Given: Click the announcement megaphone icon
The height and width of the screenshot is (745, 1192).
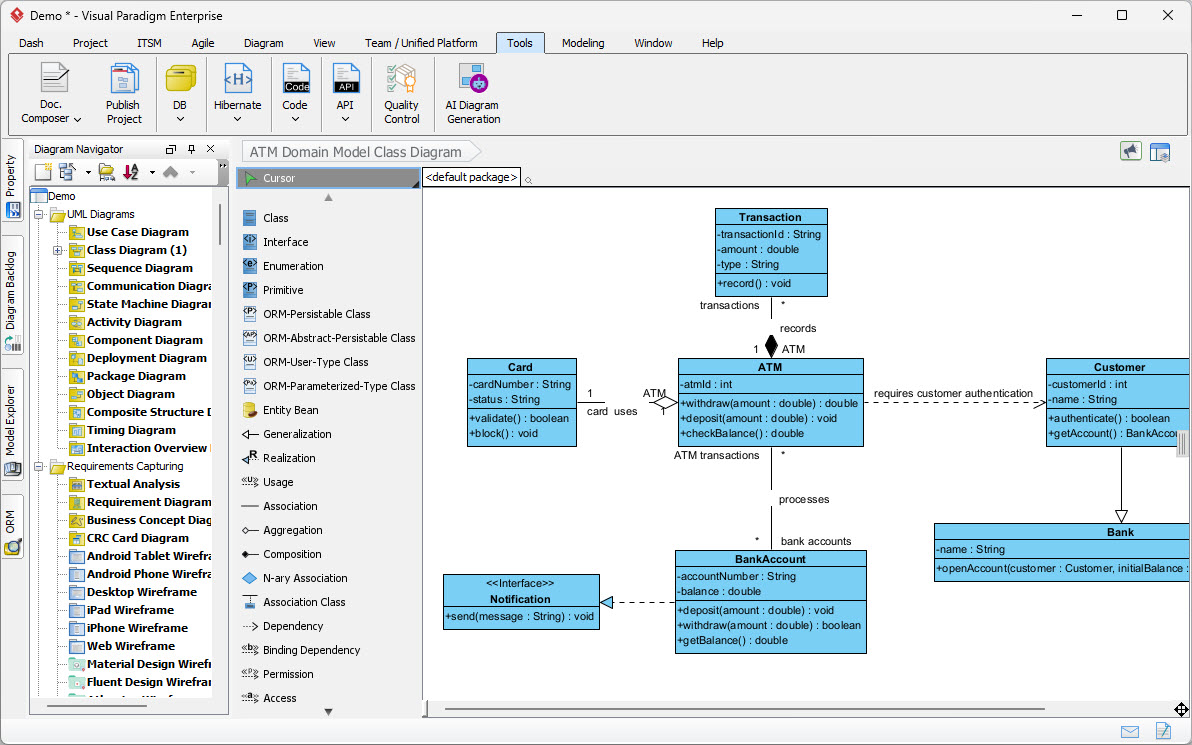Looking at the screenshot, I should point(1130,151).
